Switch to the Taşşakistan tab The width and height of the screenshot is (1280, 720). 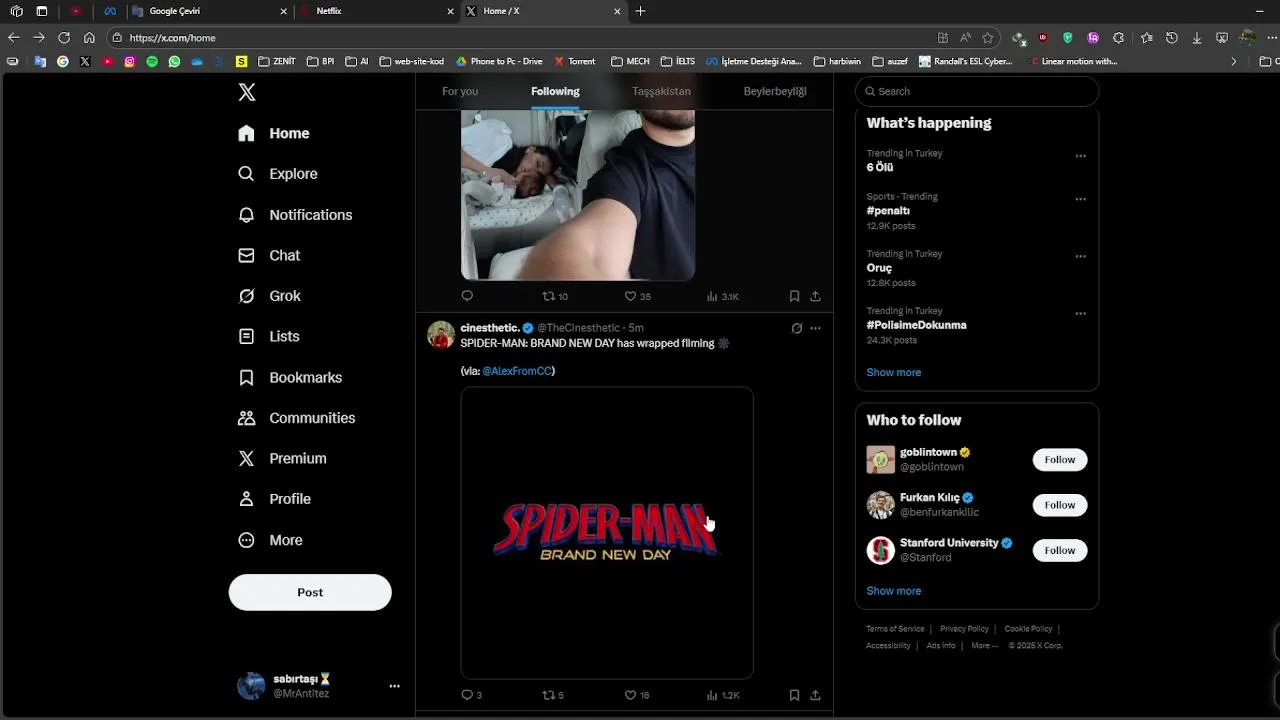click(x=661, y=91)
